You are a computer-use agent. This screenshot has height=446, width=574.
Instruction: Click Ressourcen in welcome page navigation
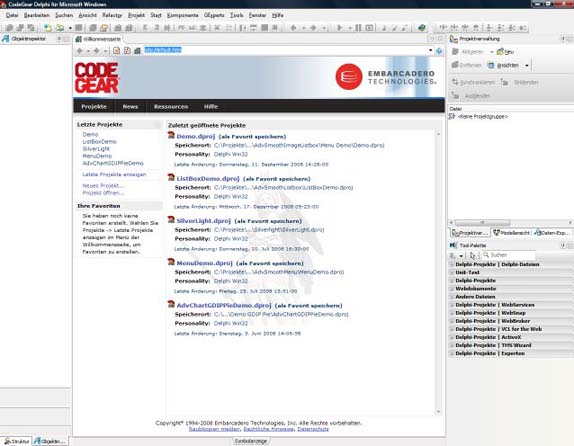tap(171, 107)
